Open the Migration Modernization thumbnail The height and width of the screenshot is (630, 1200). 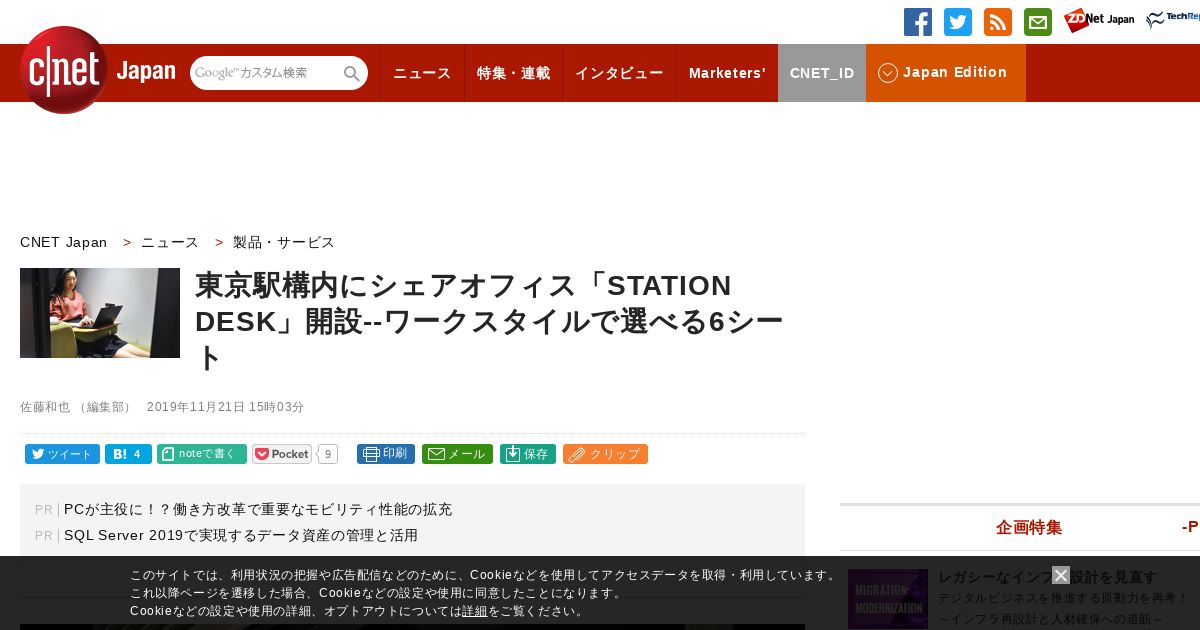[x=888, y=599]
